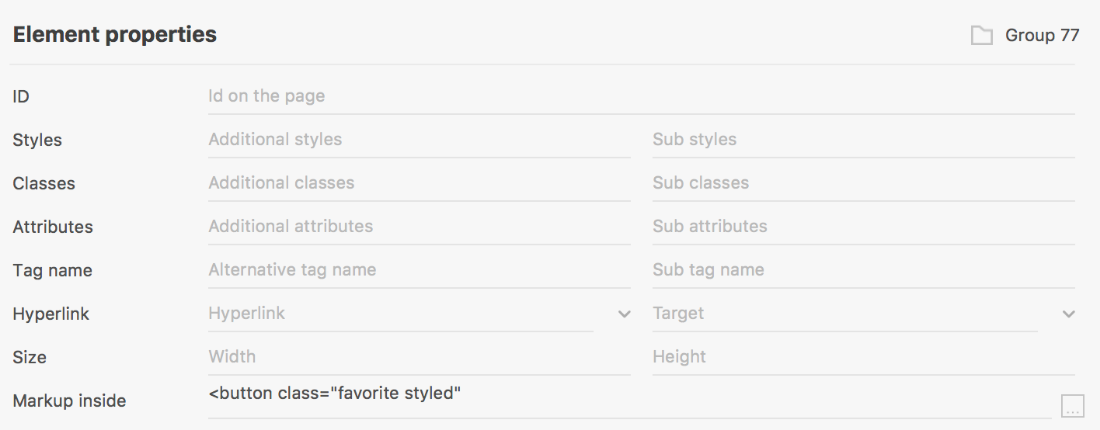Viewport: 1100px width, 430px height.
Task: Focus the Width size field
Action: [x=419, y=357]
